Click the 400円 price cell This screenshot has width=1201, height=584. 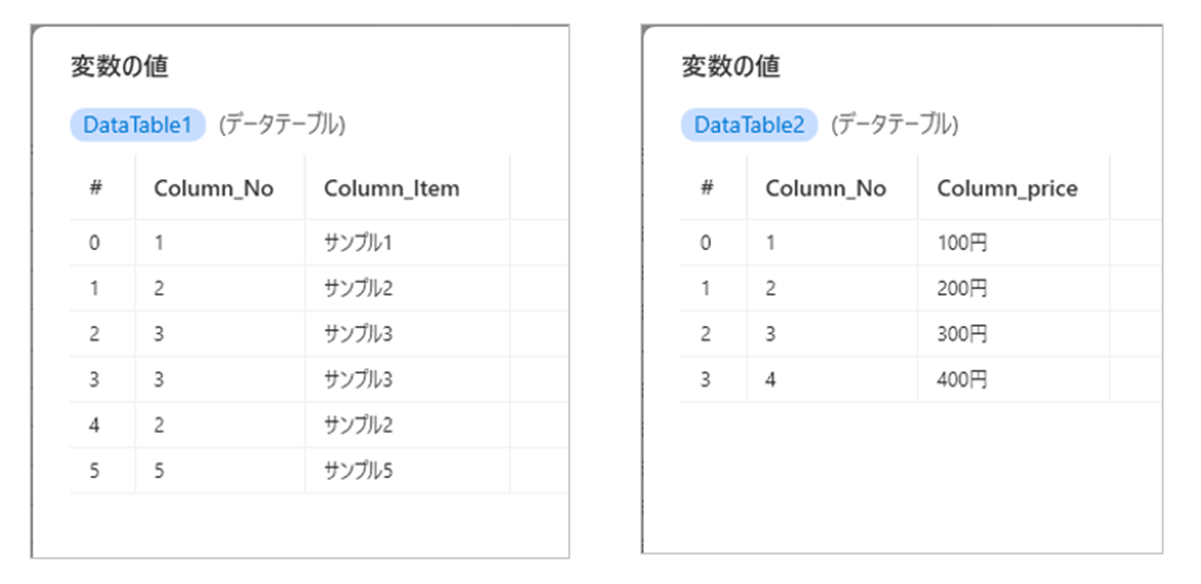962,380
